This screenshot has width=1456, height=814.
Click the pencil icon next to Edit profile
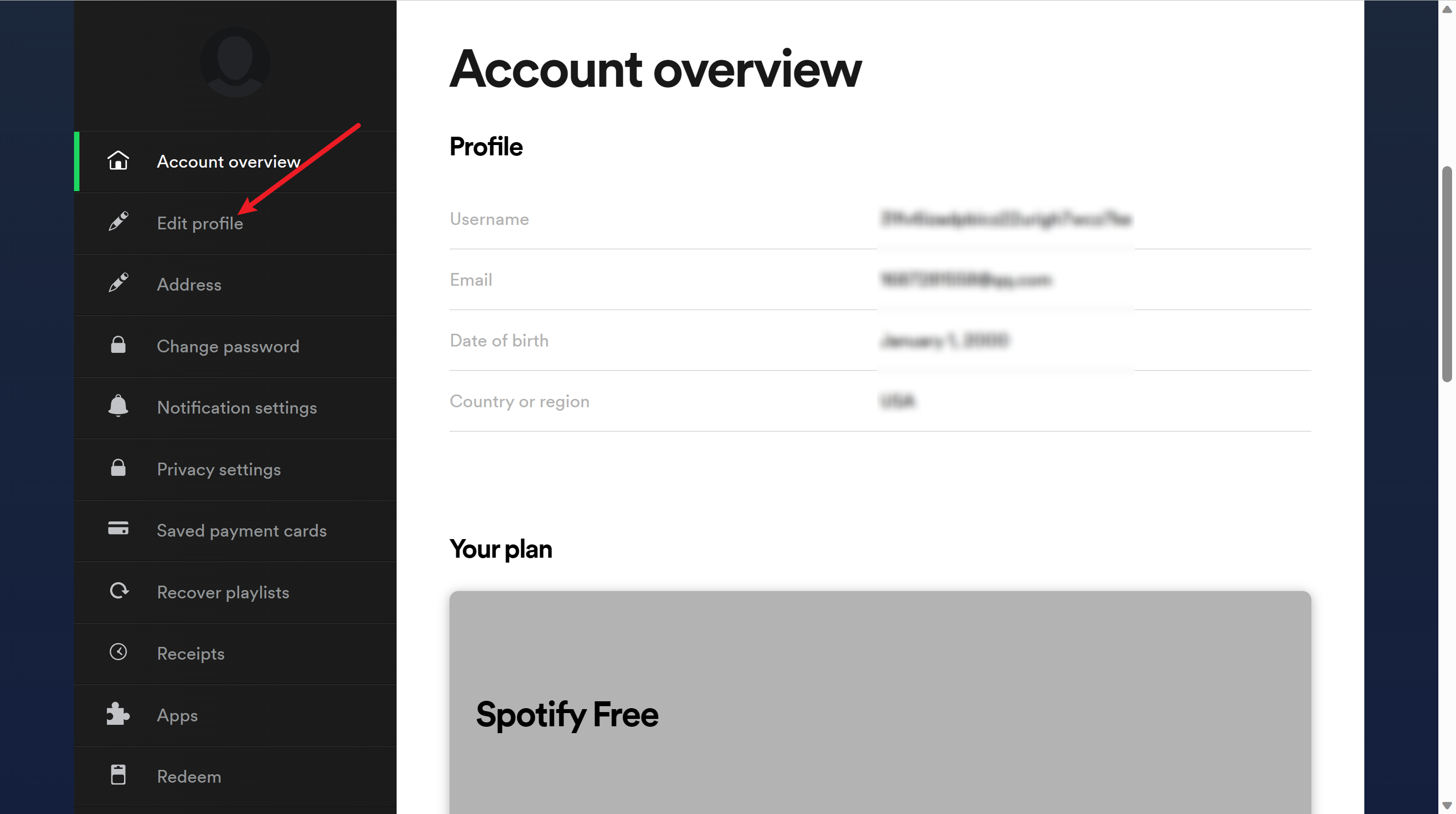(119, 222)
